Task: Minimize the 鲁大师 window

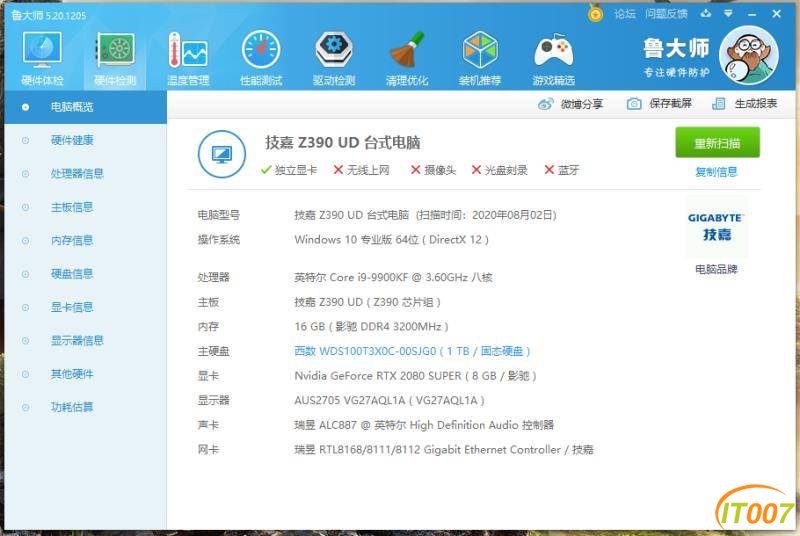Action: [x=752, y=14]
